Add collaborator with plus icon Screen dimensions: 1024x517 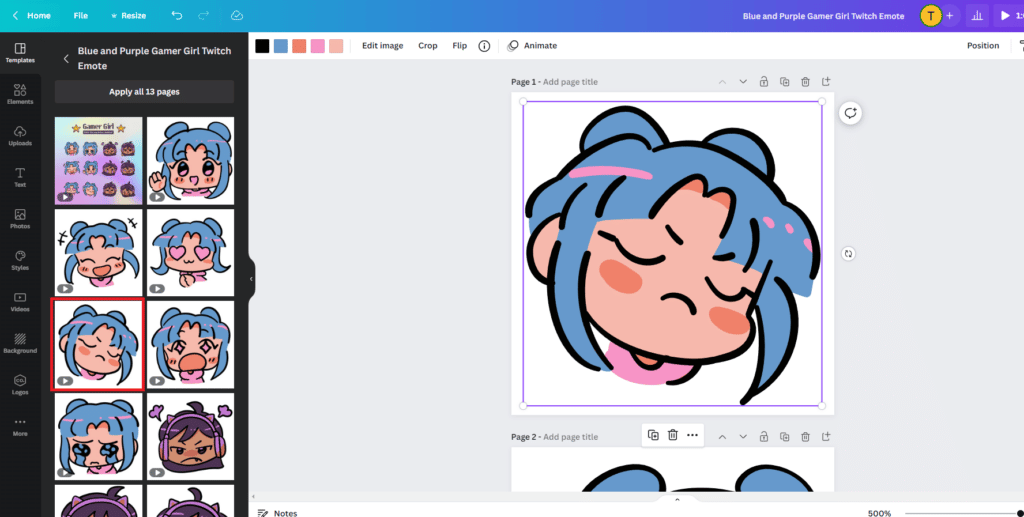[950, 16]
